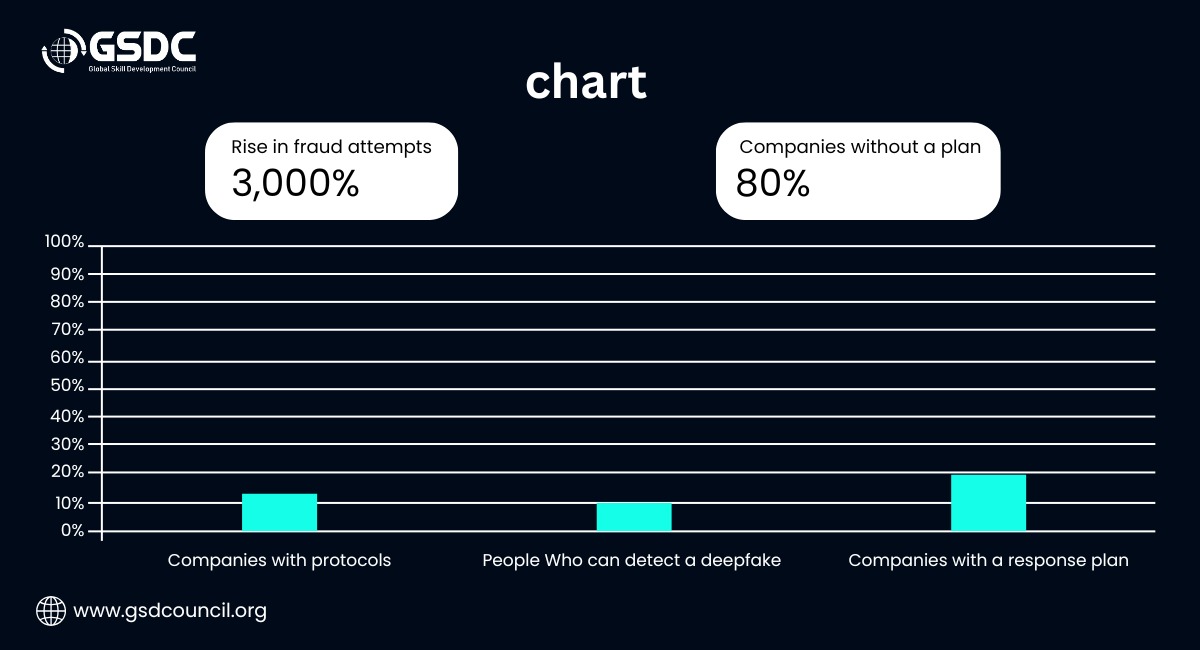Screen dimensions: 1200x650
Task: Open the www.gsdcouncil.org link
Action: [x=171, y=611]
